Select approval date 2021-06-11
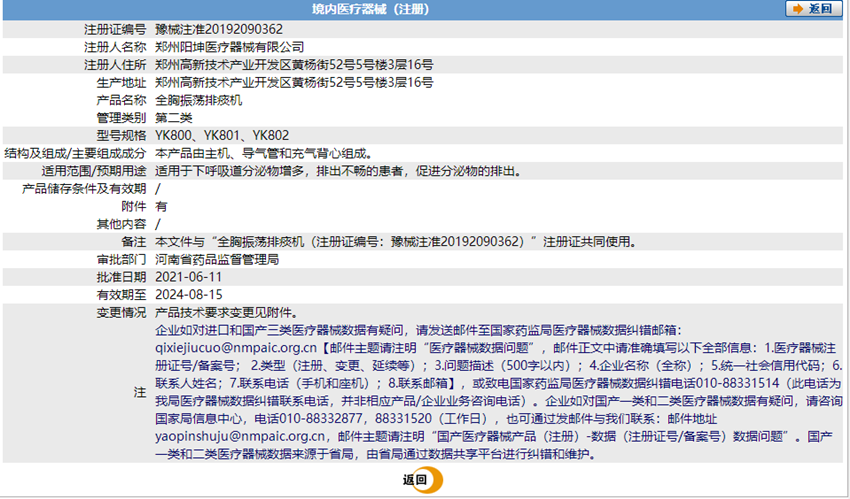 (189, 277)
